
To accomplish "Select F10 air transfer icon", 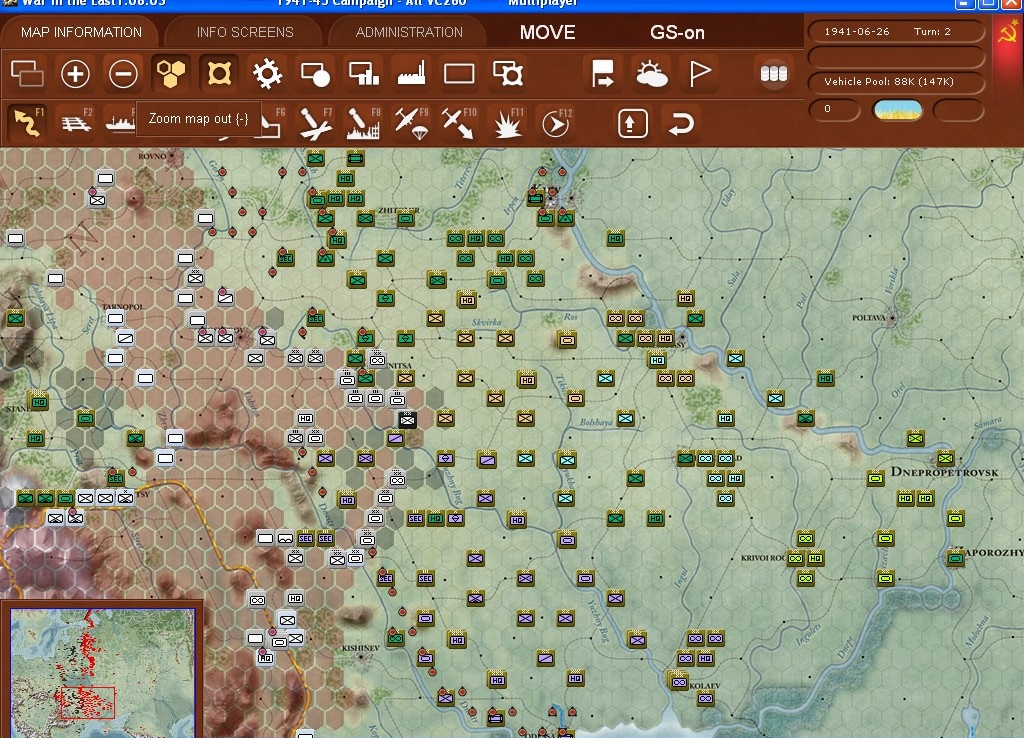I will click(459, 122).
